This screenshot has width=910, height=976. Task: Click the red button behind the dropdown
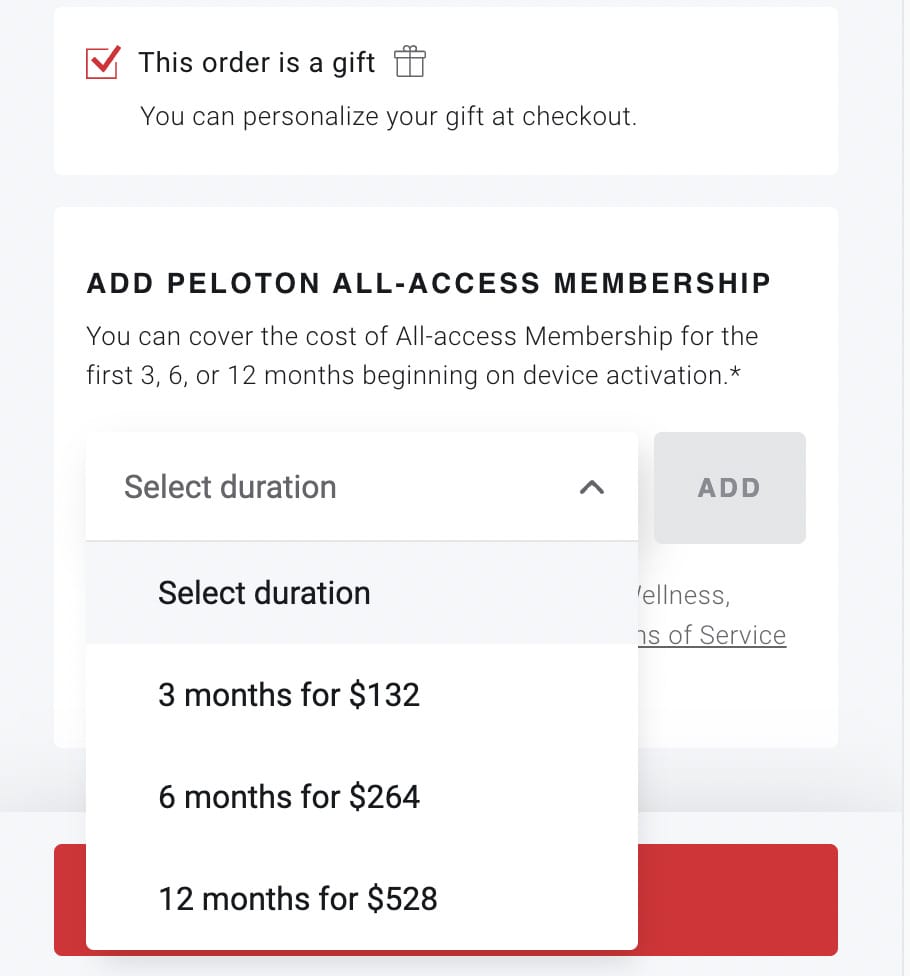tap(738, 899)
